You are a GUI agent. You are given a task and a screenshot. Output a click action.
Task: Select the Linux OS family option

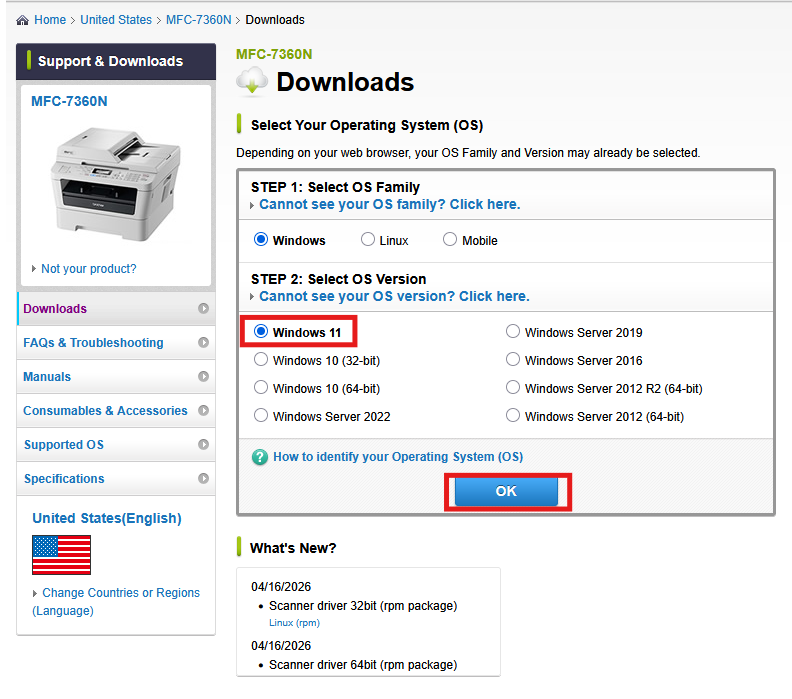(368, 239)
